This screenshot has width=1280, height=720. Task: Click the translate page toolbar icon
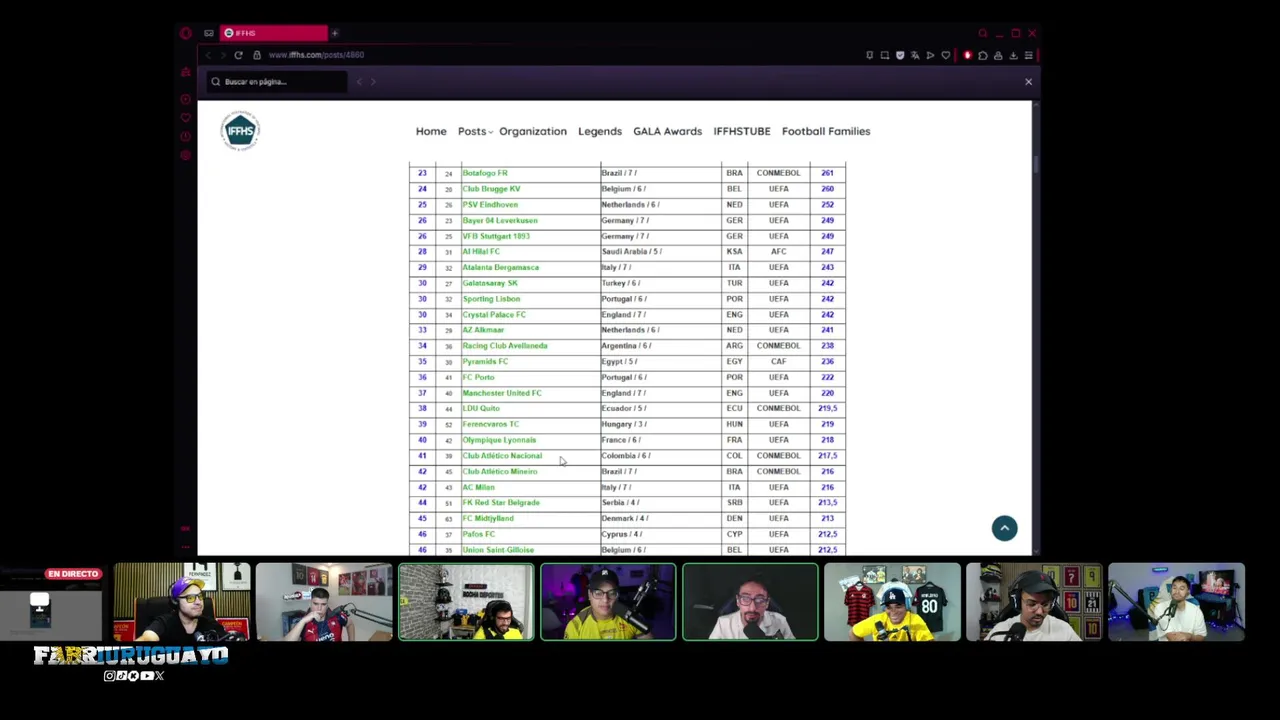(x=915, y=55)
